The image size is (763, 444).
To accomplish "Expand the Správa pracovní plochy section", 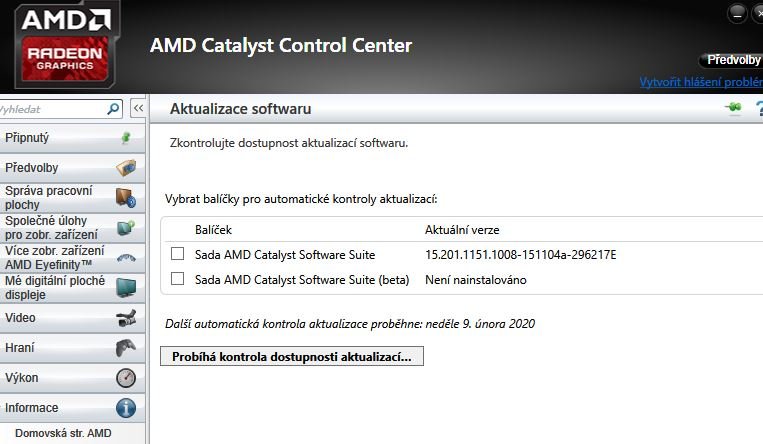I will coord(60,197).
